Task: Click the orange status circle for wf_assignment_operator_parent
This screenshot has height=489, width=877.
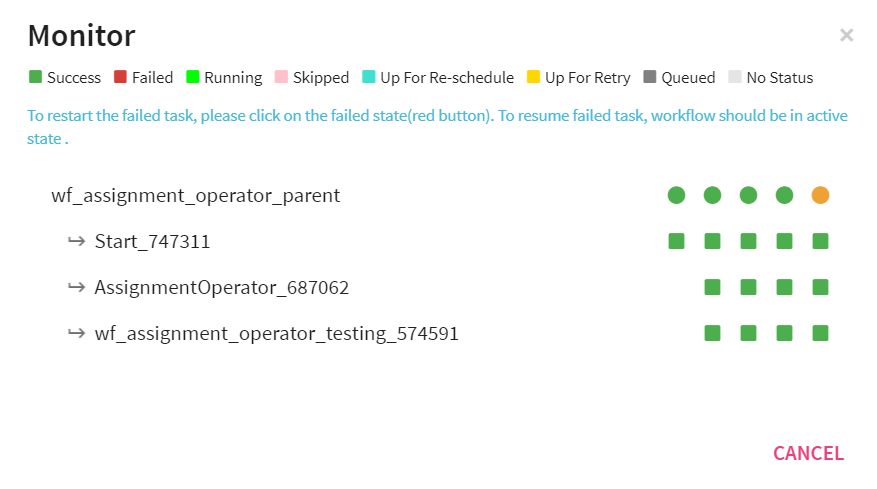Action: tap(820, 195)
